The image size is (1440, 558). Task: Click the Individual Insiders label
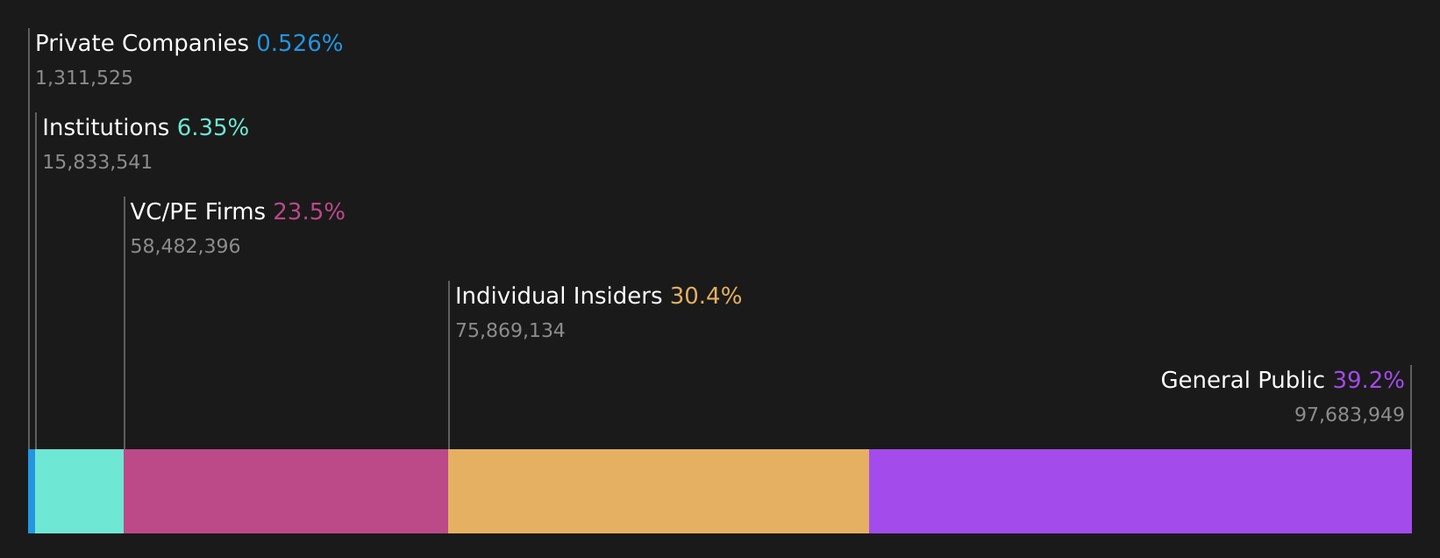click(559, 296)
